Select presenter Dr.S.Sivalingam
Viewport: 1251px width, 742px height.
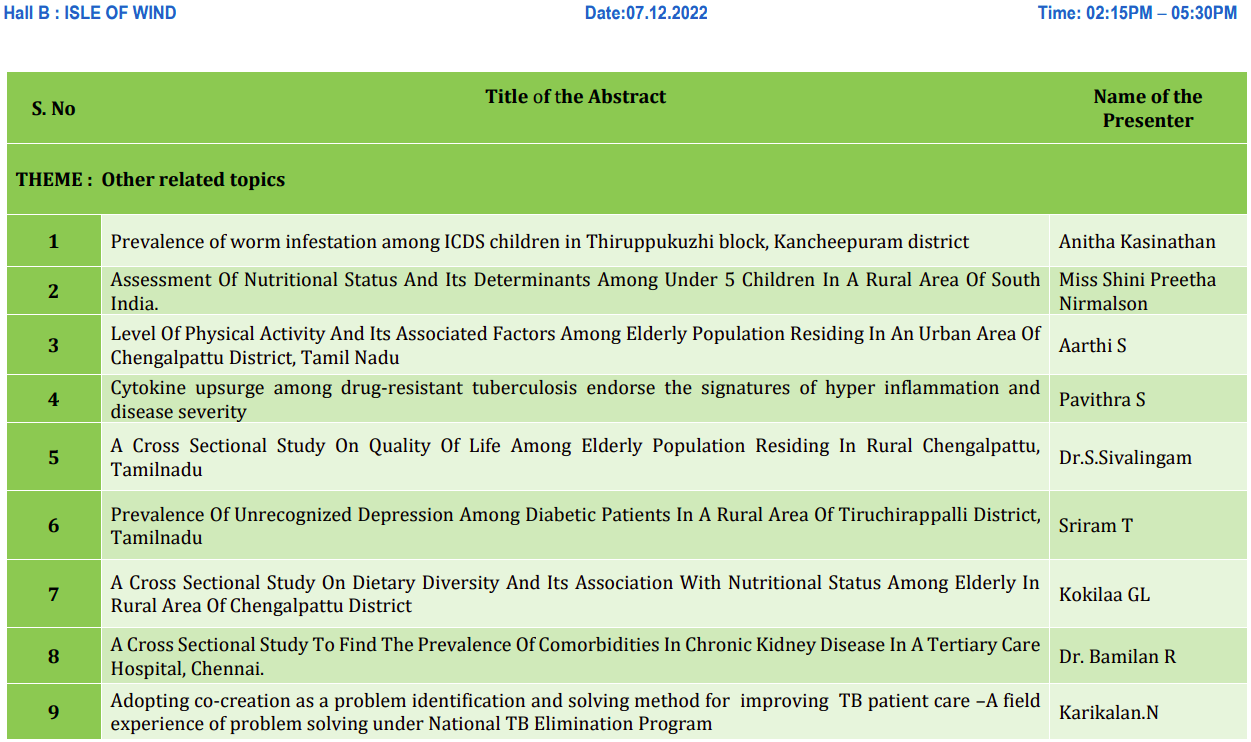(x=1125, y=457)
